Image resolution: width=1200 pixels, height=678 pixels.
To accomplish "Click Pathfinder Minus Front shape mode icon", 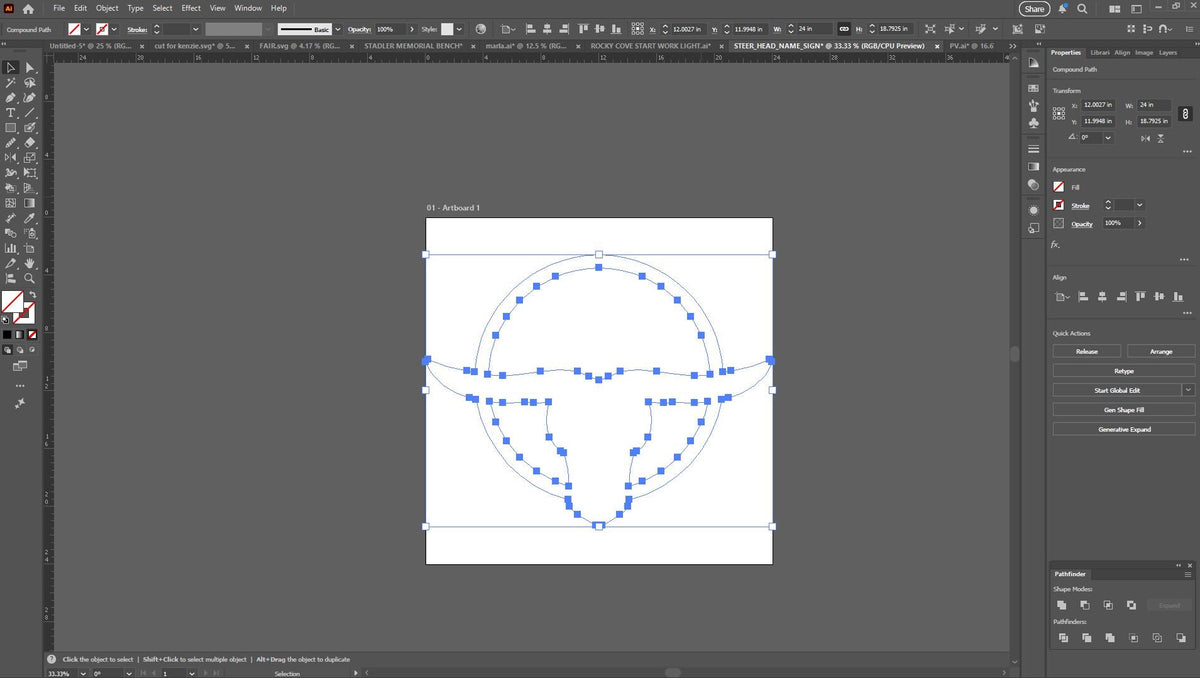I will (x=1085, y=605).
